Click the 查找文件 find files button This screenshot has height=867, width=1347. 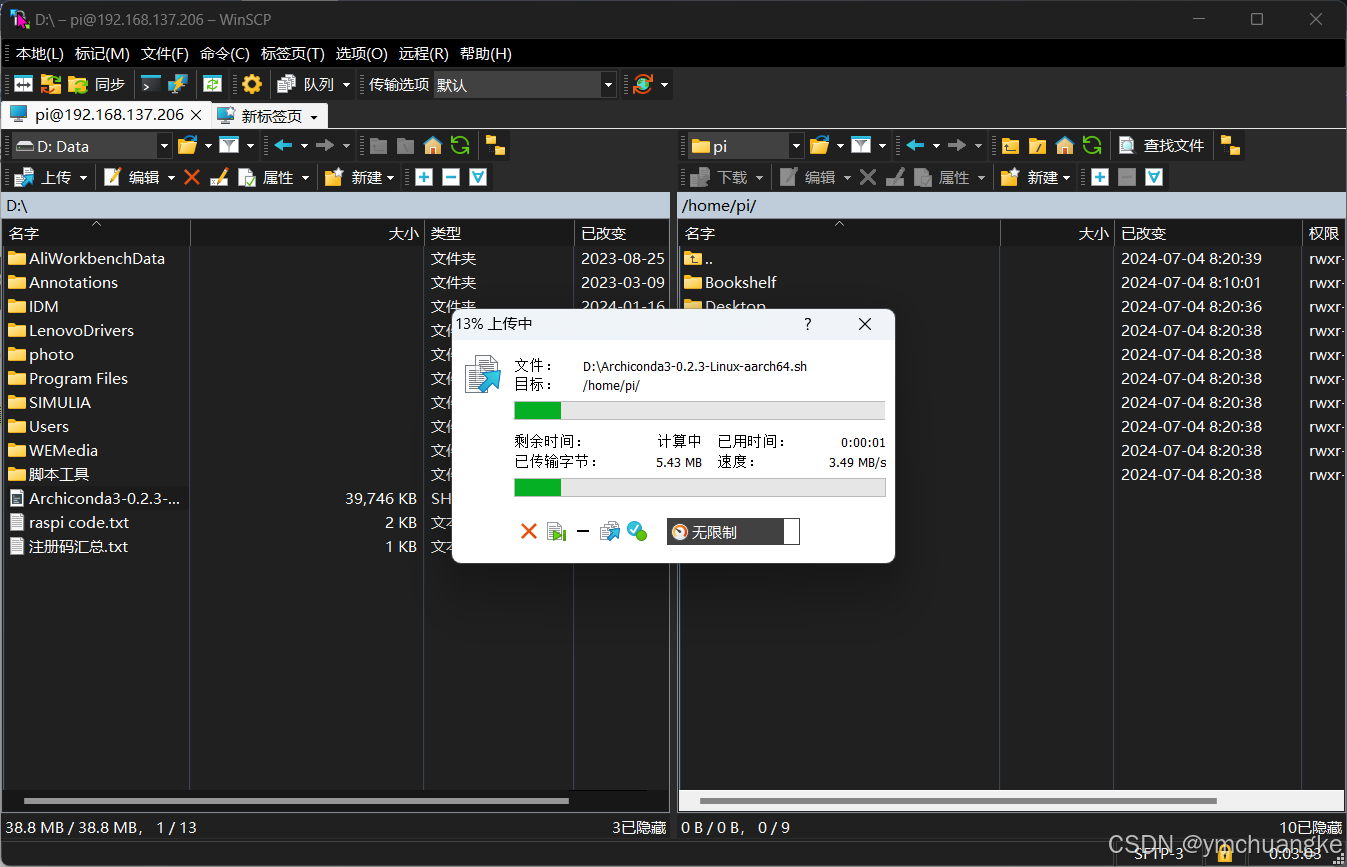coord(1161,146)
